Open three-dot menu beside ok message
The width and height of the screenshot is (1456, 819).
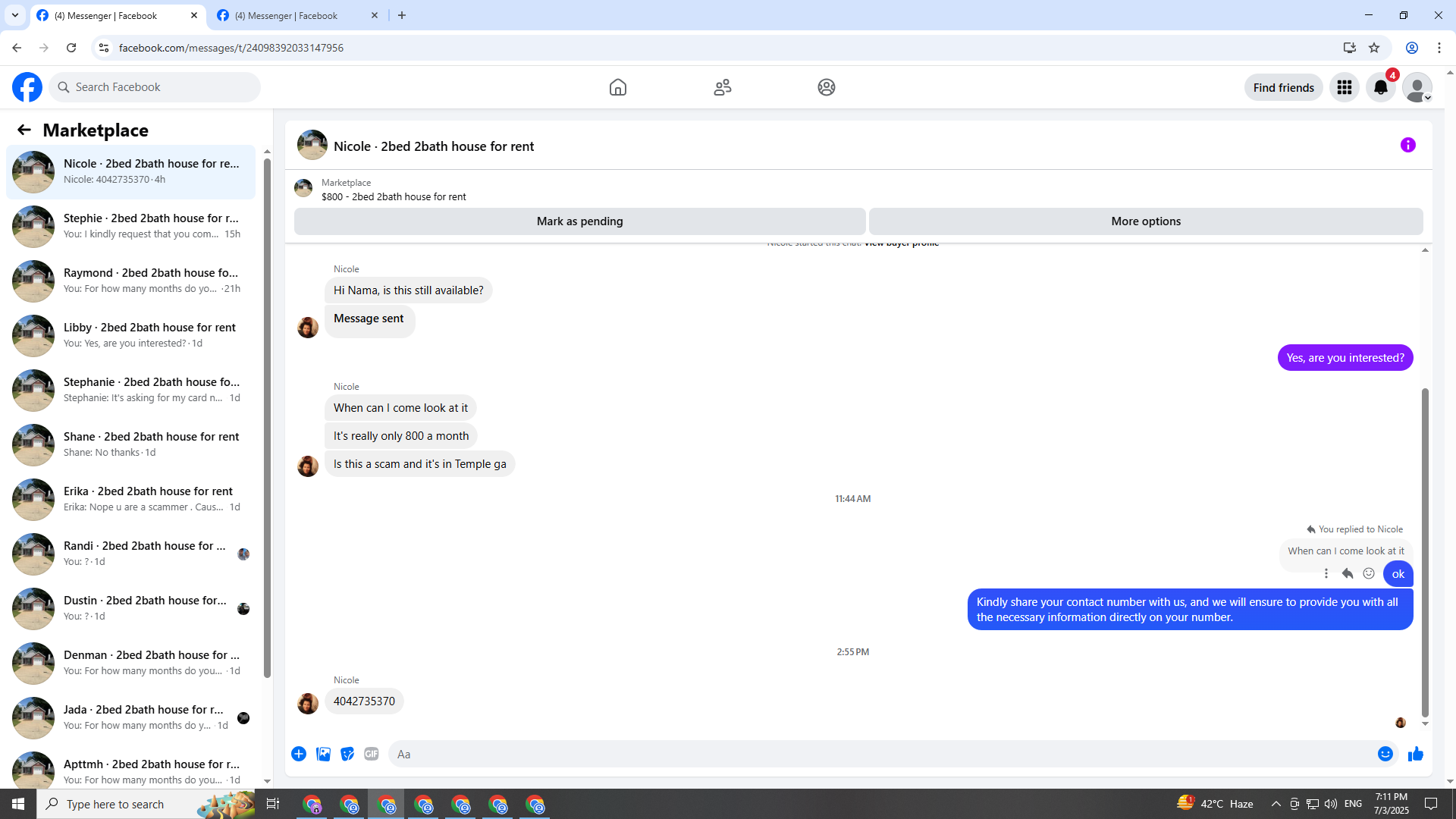click(1326, 574)
